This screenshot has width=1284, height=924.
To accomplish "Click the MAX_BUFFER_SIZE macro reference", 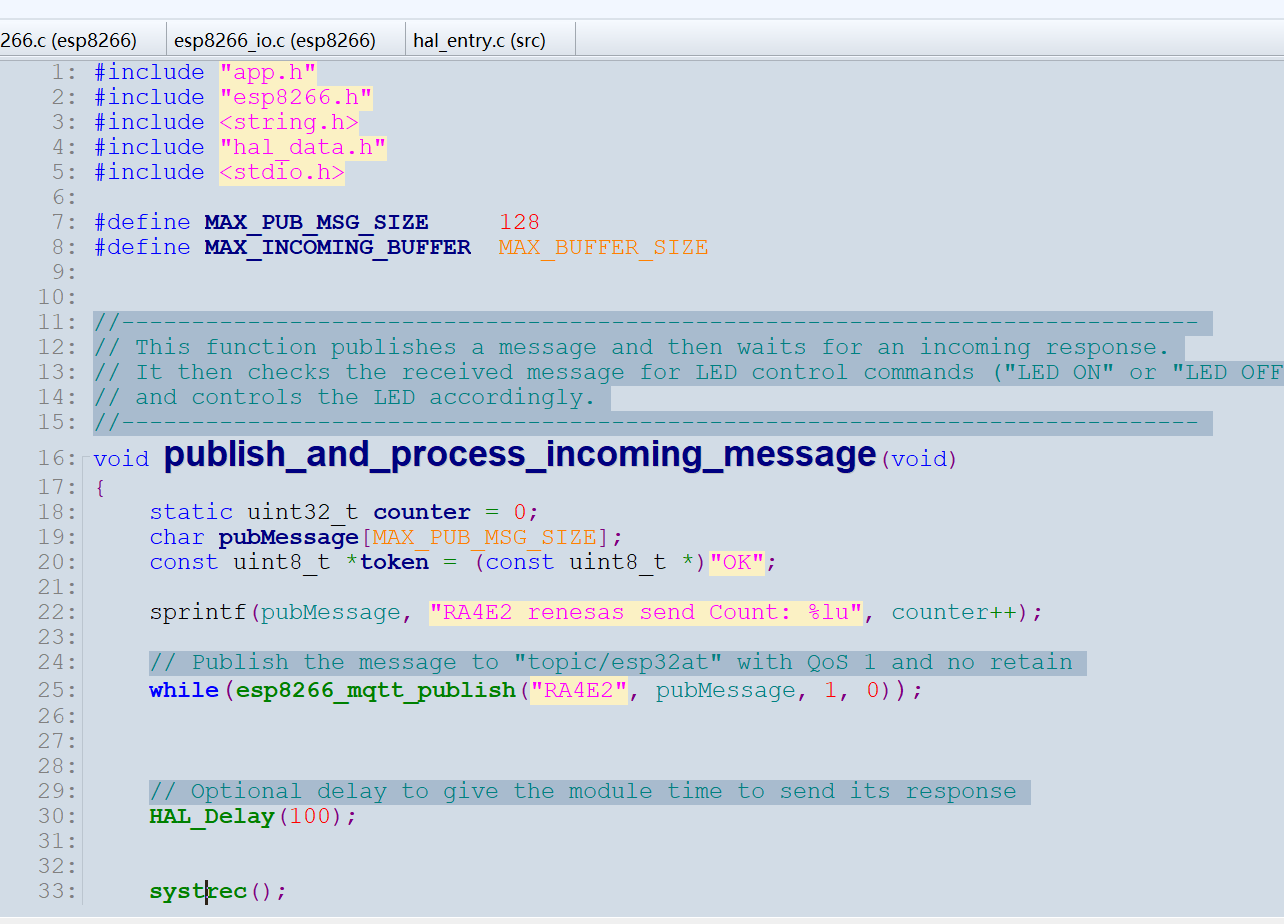I will (603, 247).
